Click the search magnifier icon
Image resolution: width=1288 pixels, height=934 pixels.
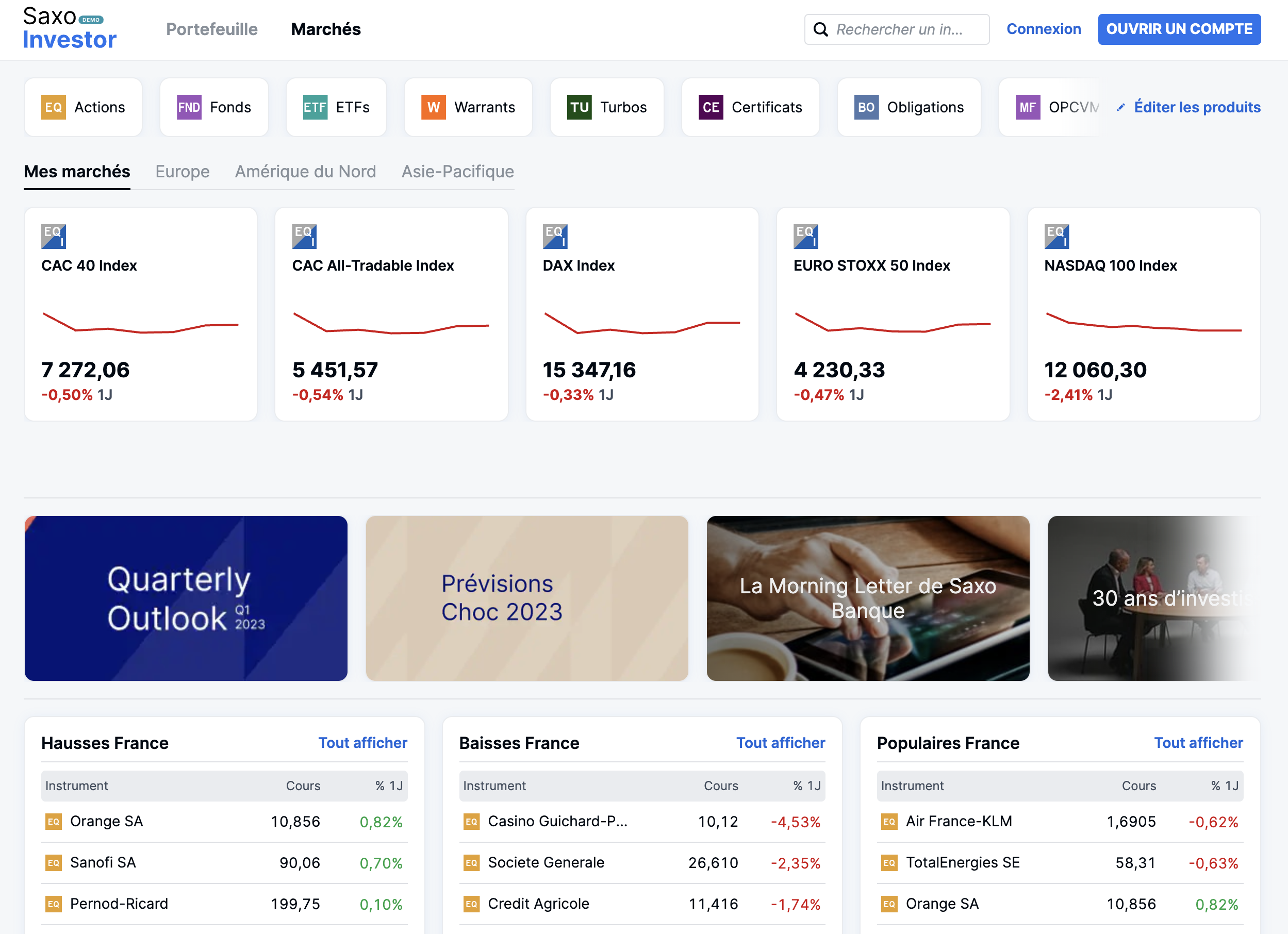click(x=821, y=29)
